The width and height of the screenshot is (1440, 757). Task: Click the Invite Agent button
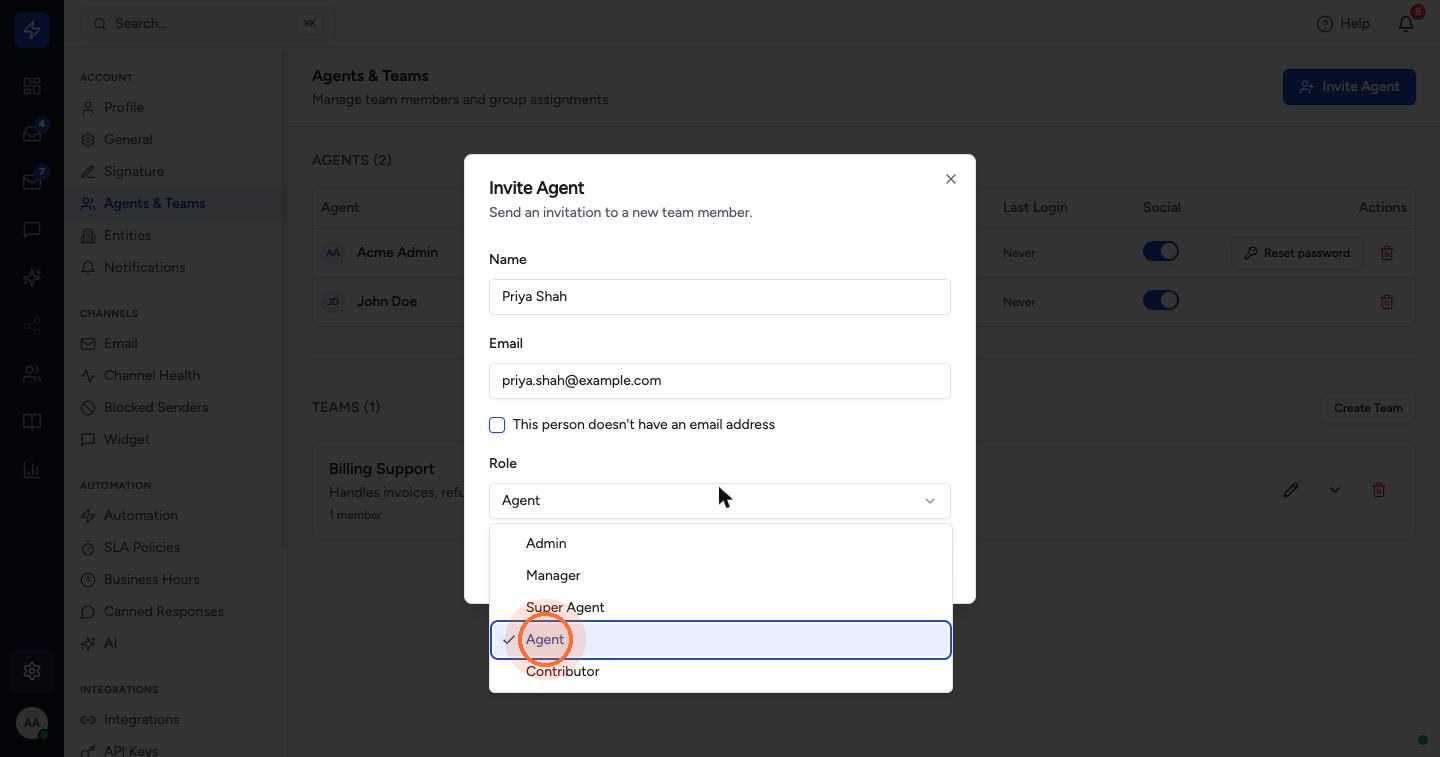click(1349, 87)
